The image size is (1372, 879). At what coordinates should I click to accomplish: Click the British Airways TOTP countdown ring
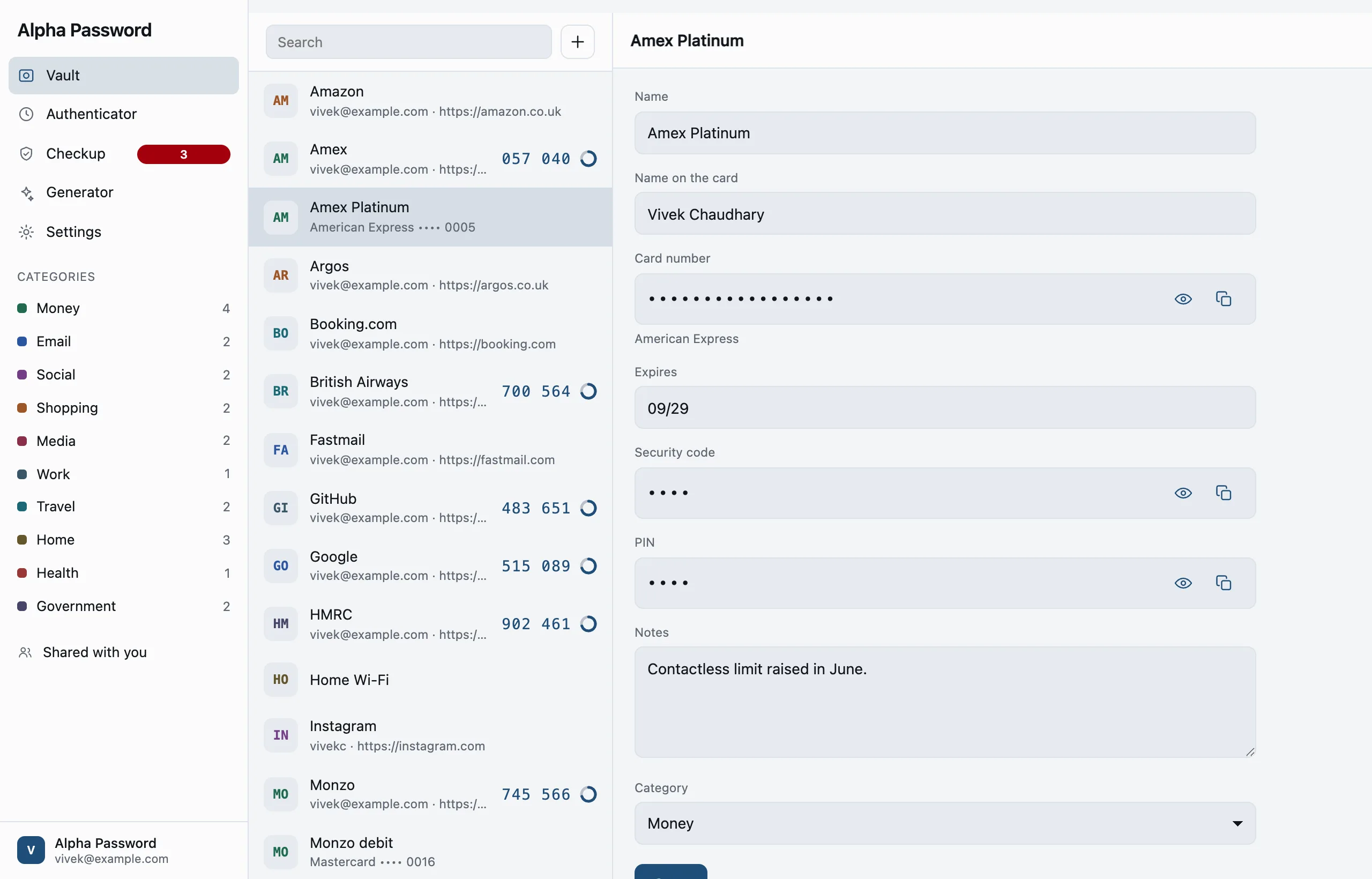[x=588, y=391]
